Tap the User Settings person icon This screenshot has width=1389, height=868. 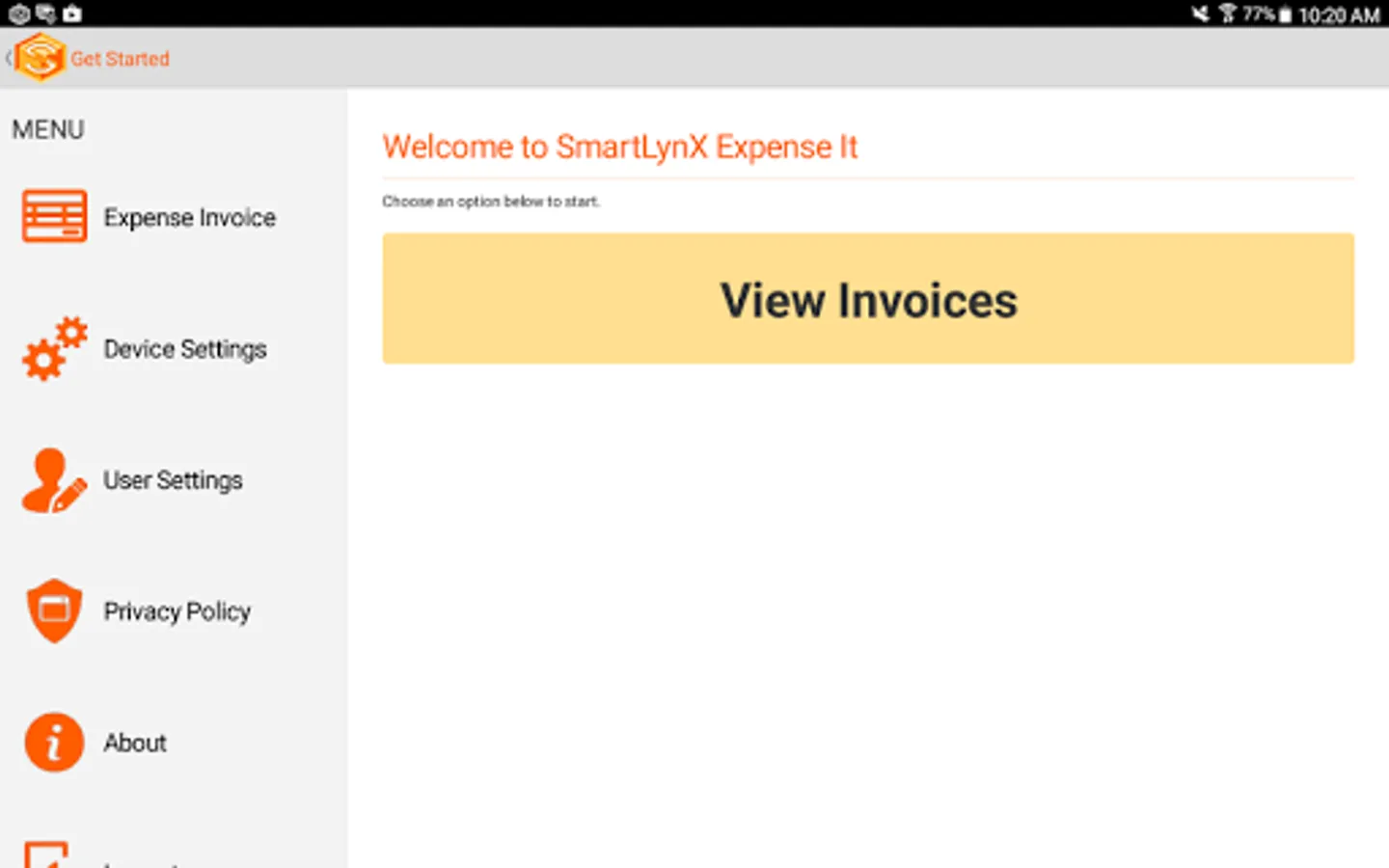click(x=54, y=480)
